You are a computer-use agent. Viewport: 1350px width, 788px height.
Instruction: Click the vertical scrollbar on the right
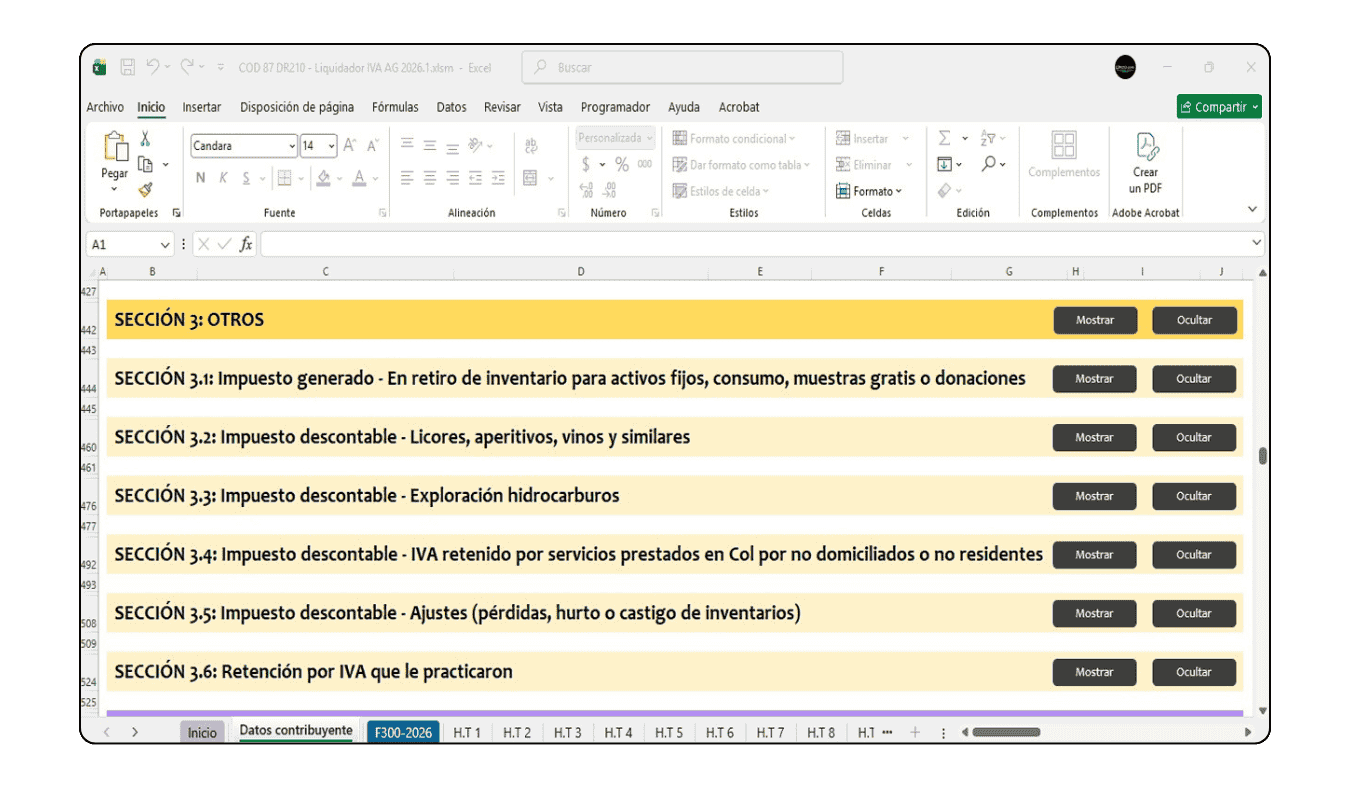[1262, 455]
